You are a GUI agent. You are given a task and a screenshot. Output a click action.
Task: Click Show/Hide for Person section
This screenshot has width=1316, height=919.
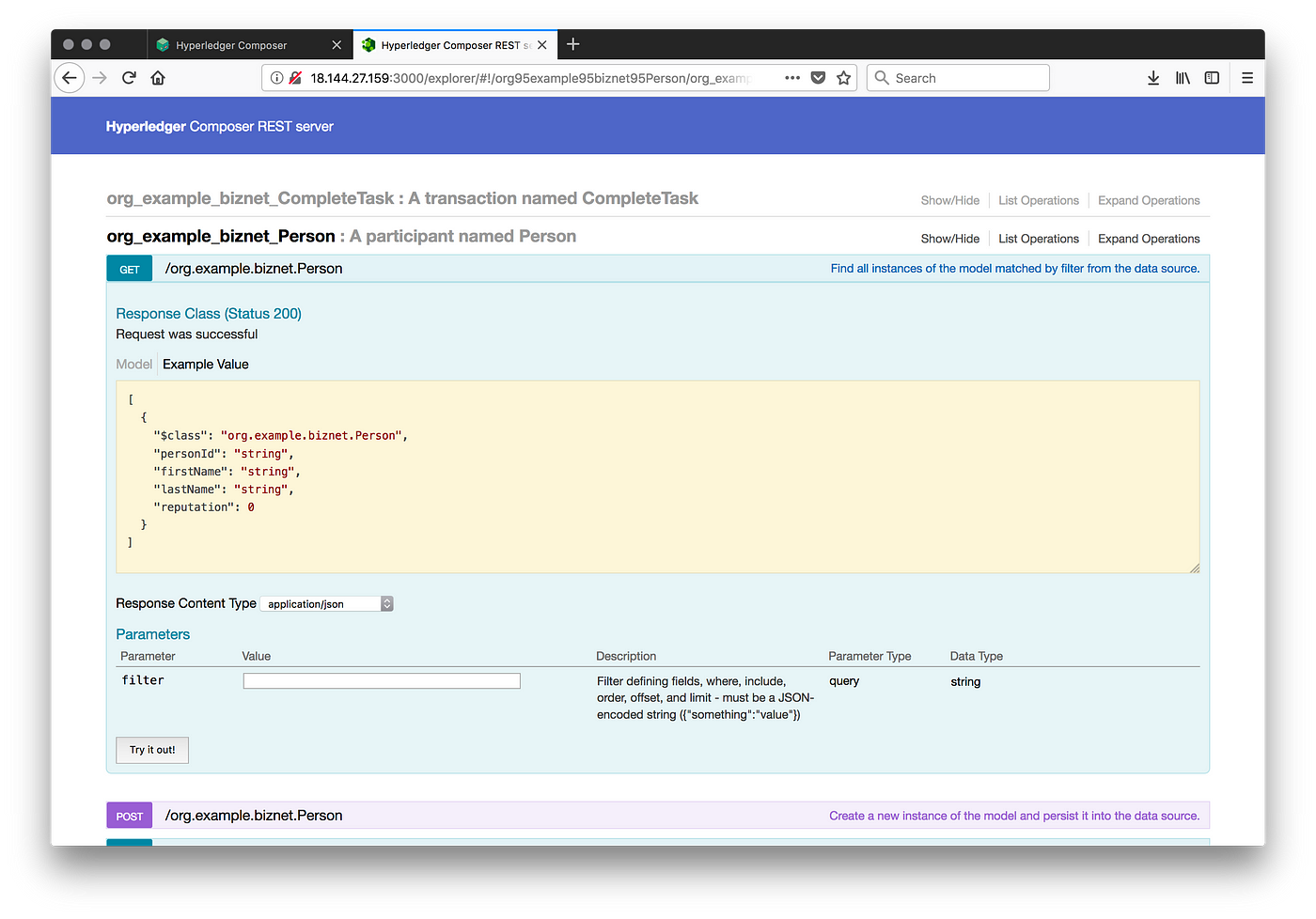(949, 239)
